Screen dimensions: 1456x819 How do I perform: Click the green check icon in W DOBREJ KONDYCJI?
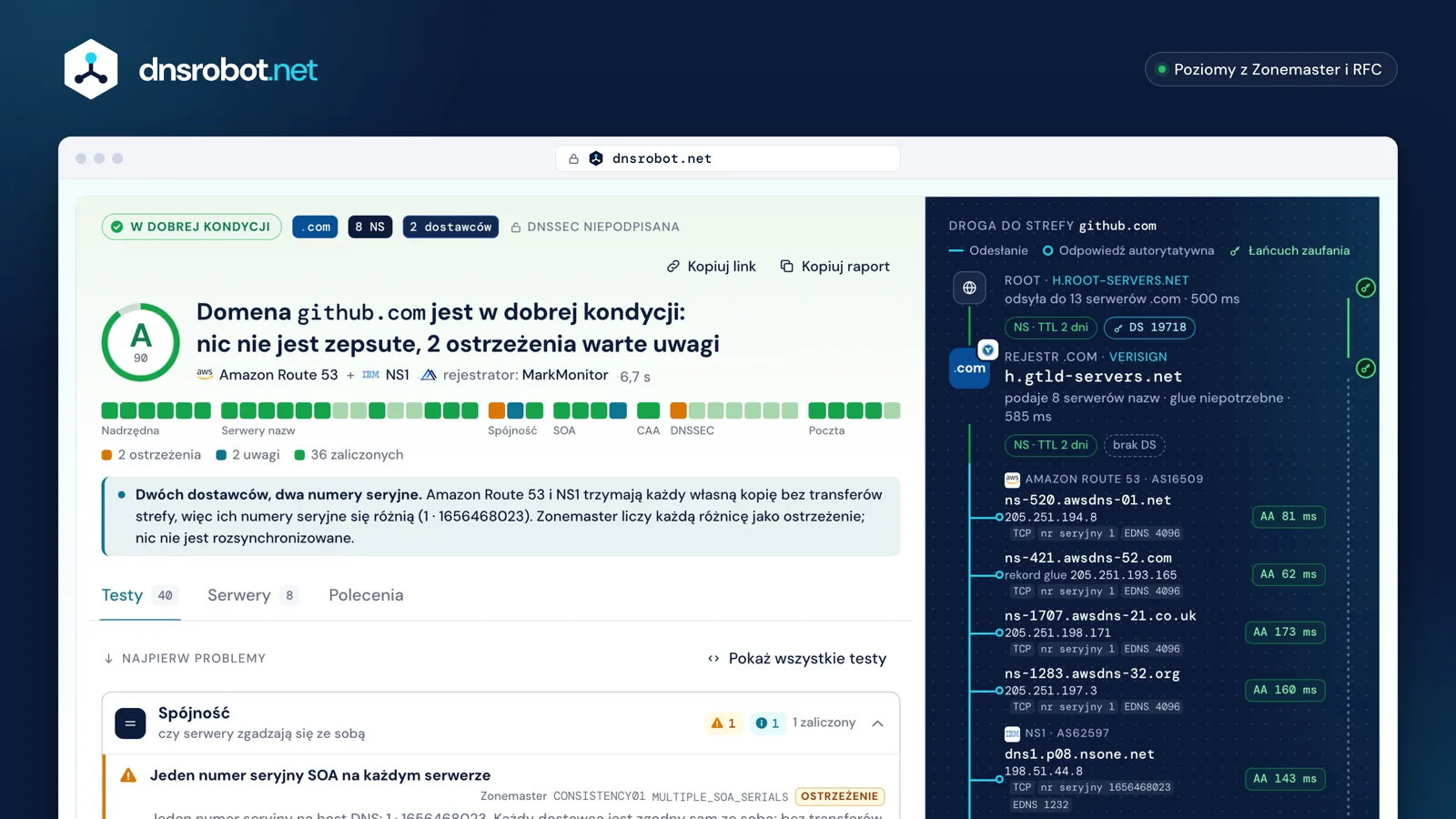[x=117, y=227]
